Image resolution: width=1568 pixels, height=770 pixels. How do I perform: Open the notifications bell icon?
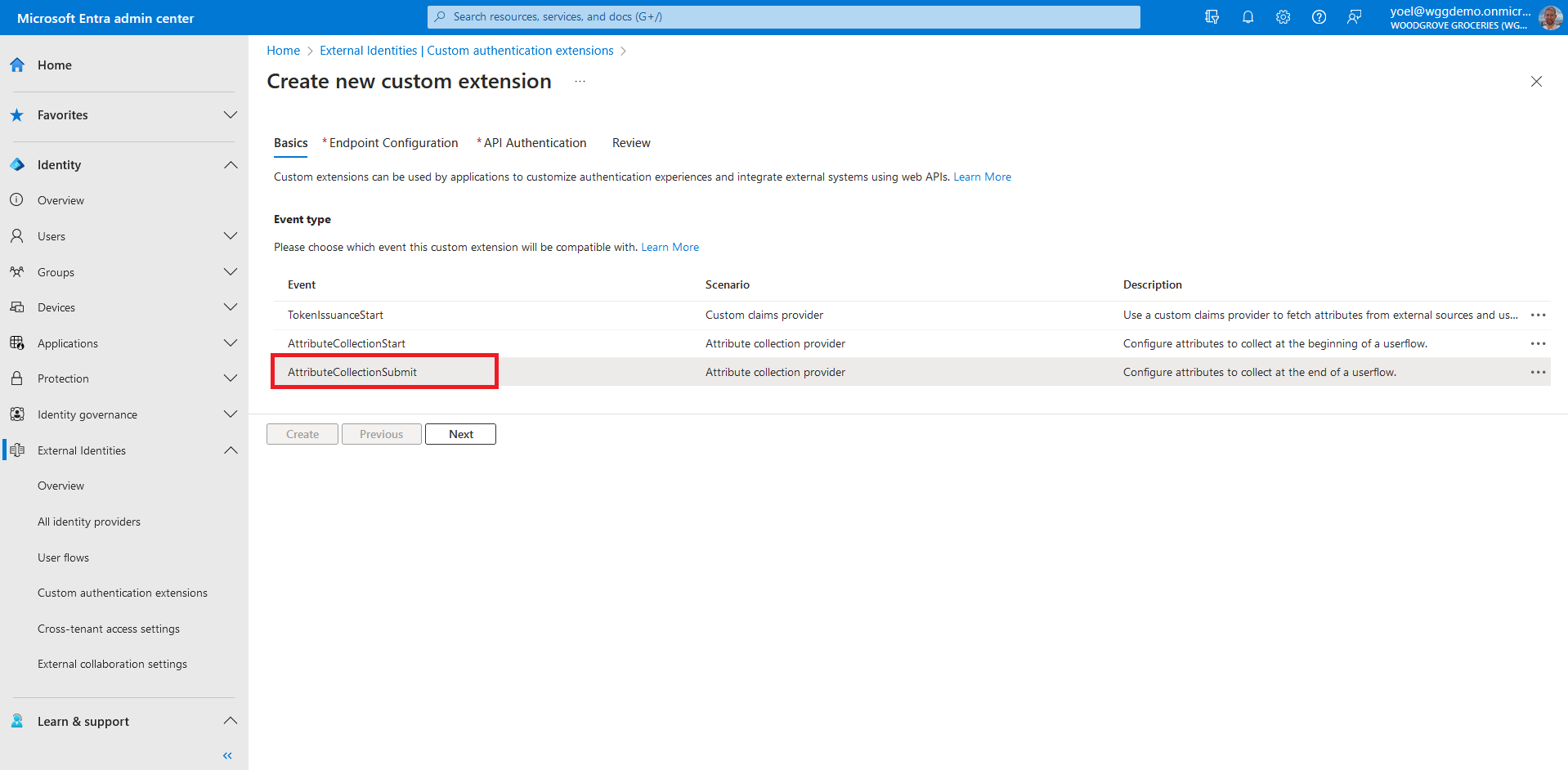[x=1248, y=17]
